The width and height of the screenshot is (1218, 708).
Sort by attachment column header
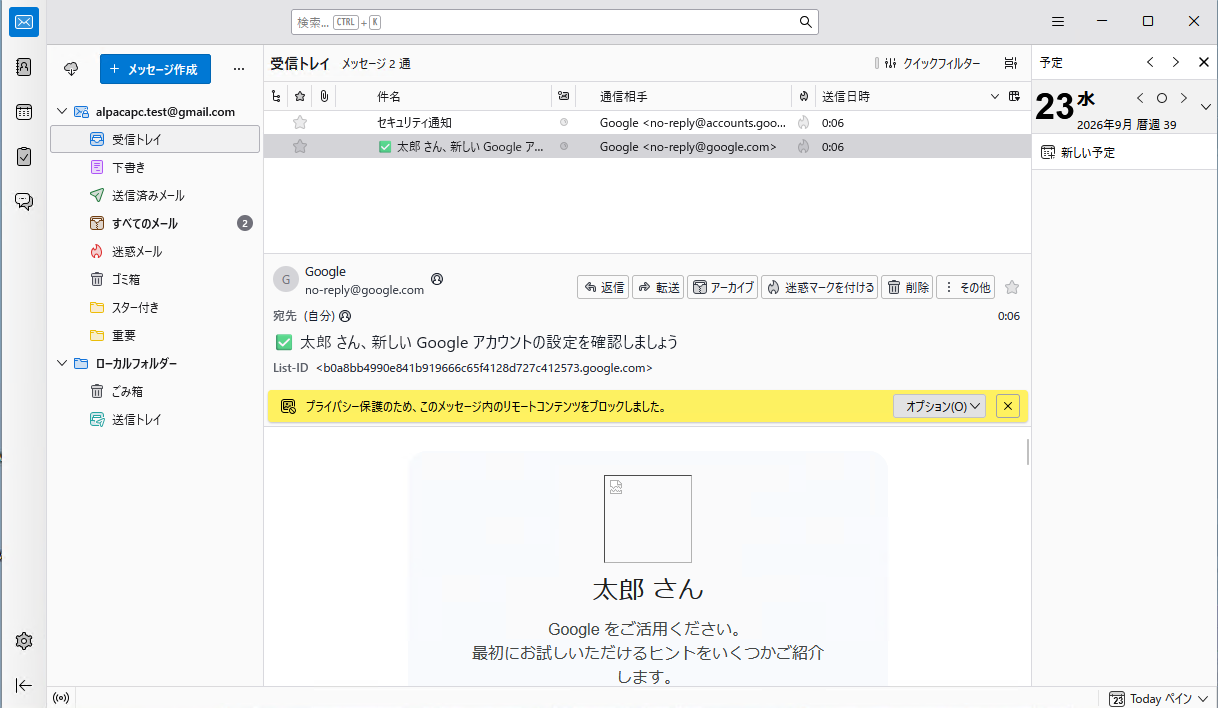(x=324, y=96)
